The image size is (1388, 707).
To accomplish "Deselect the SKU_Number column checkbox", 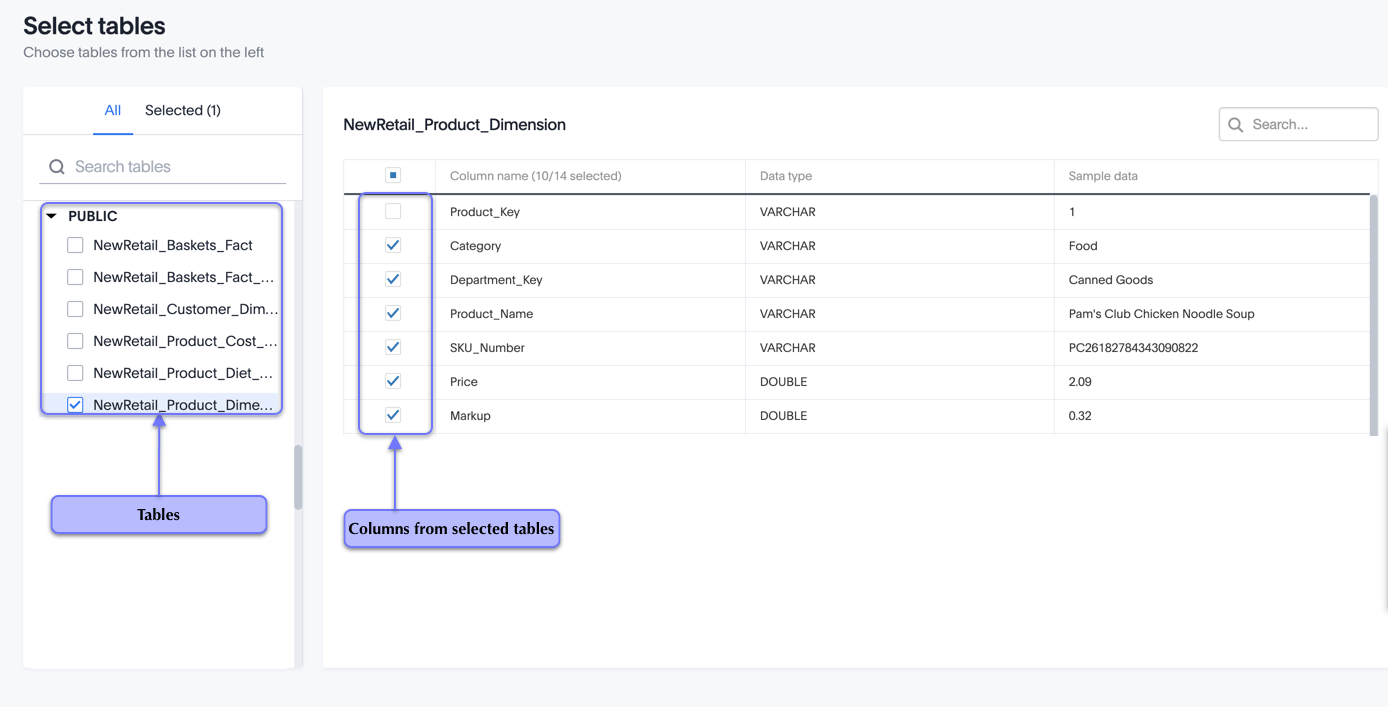I will click(393, 347).
